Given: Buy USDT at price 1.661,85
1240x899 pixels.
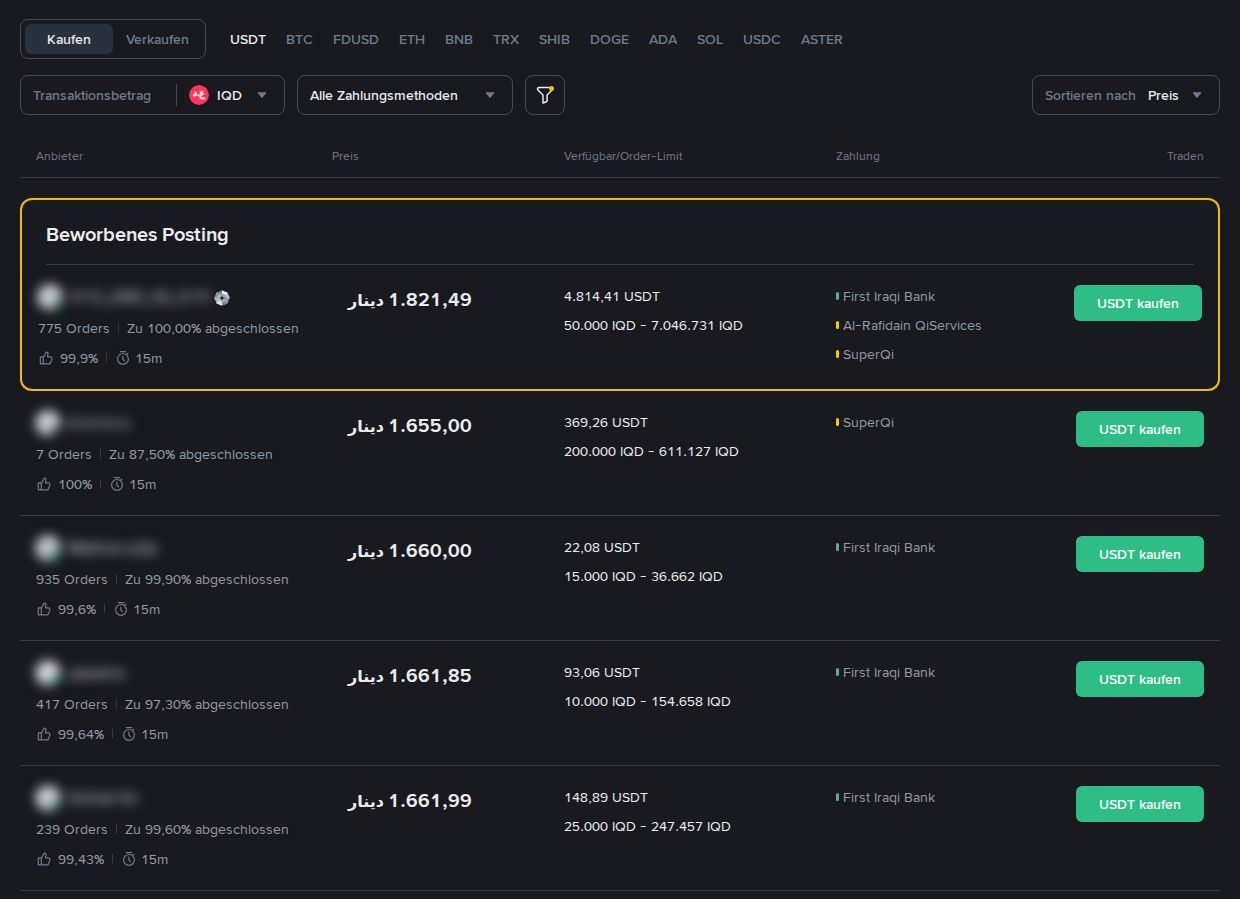Looking at the screenshot, I should (1140, 679).
